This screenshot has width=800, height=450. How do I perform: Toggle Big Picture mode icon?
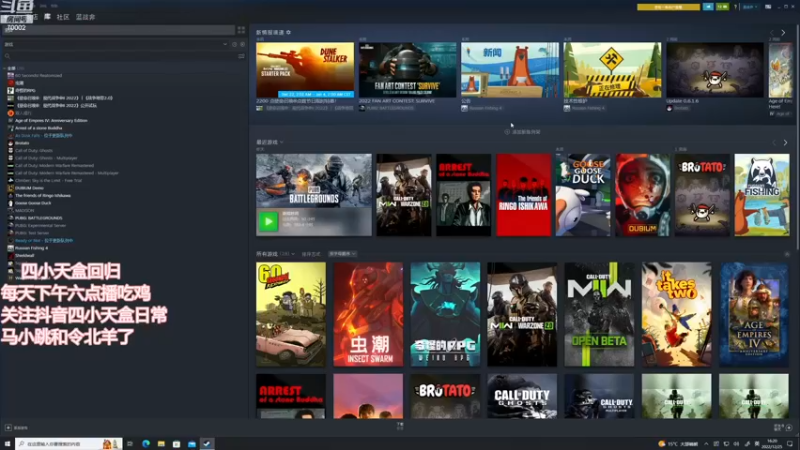pyautogui.click(x=768, y=7)
